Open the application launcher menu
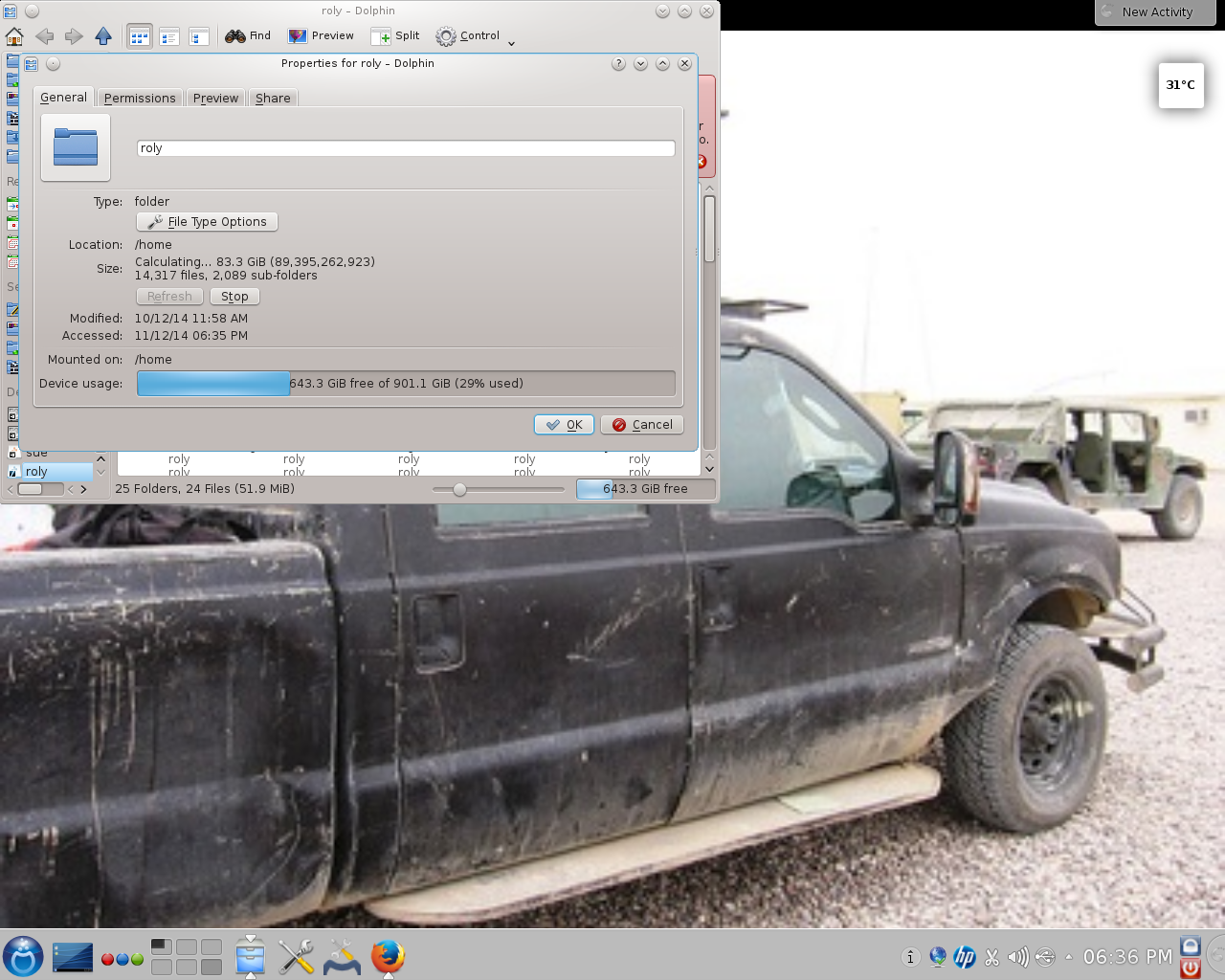The height and width of the screenshot is (980, 1225). click(23, 956)
